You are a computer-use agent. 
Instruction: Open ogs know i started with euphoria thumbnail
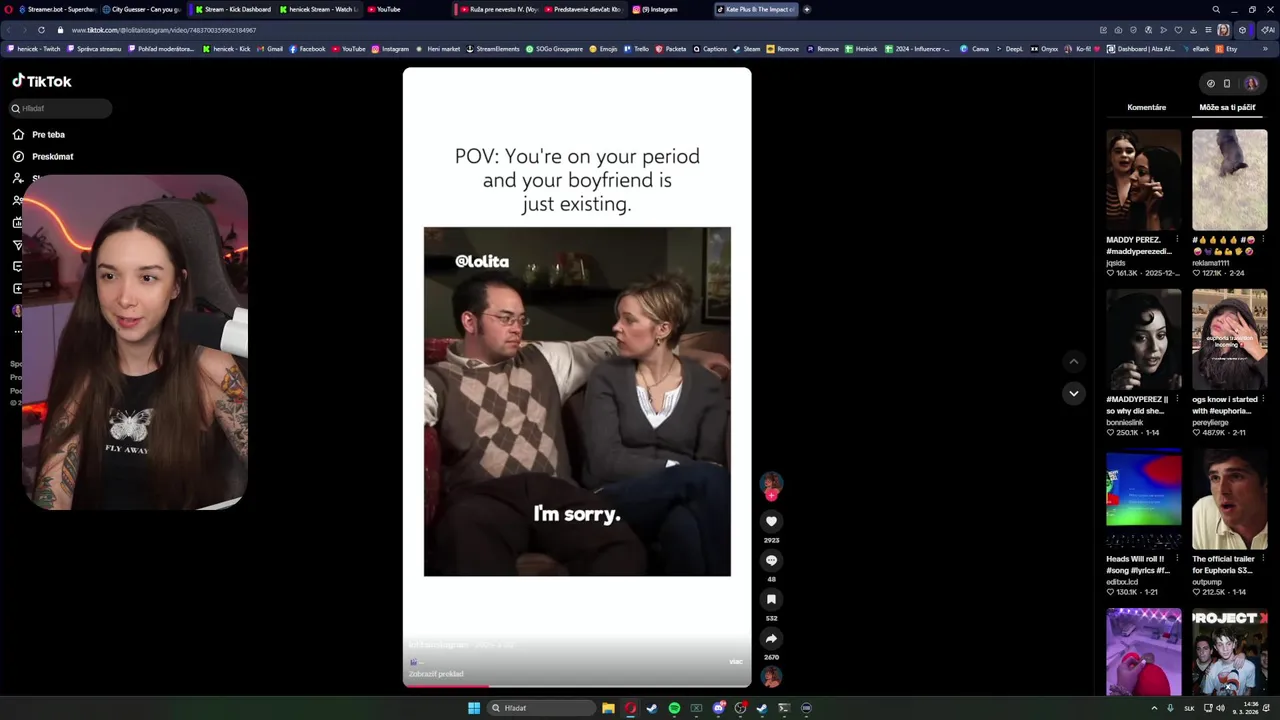(1230, 340)
